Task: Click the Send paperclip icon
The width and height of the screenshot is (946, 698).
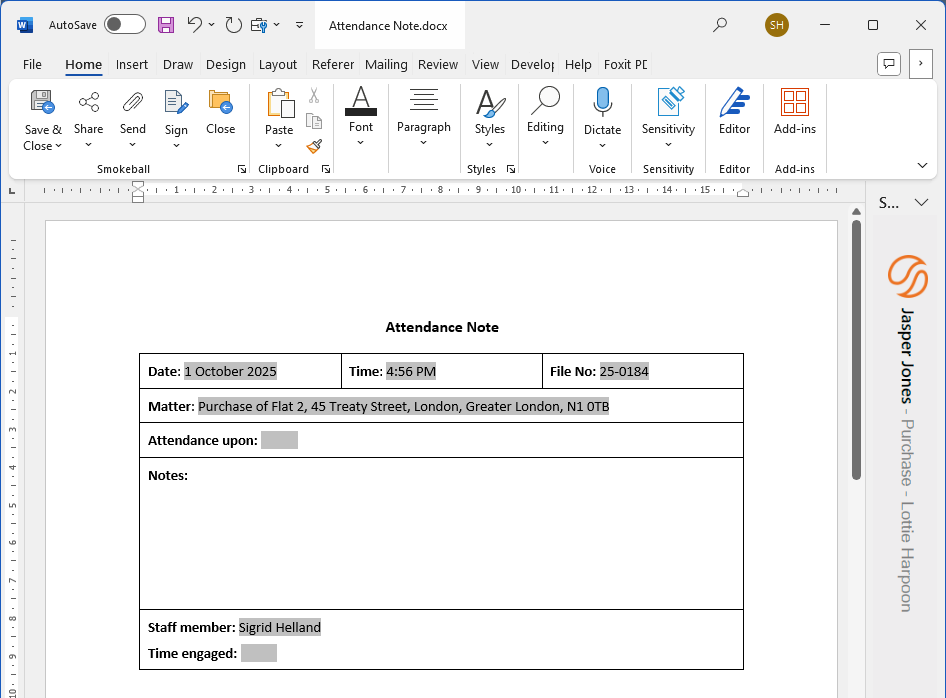Action: click(133, 102)
